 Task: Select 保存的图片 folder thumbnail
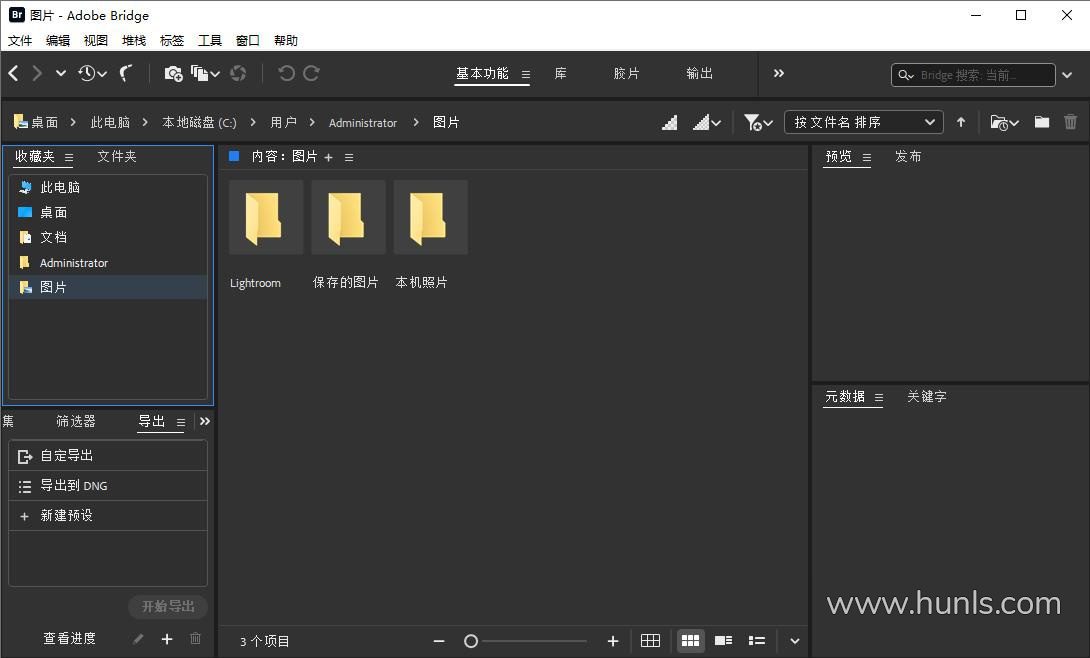tap(348, 217)
